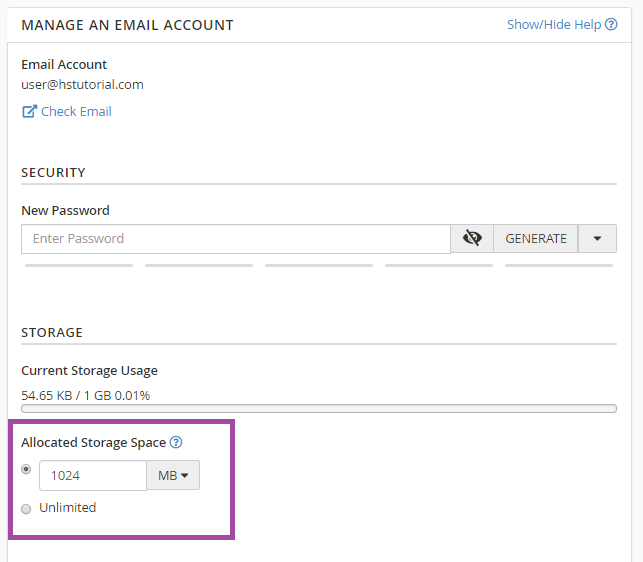The height and width of the screenshot is (562, 643).
Task: Open the Check Email link text
Action: tap(76, 112)
